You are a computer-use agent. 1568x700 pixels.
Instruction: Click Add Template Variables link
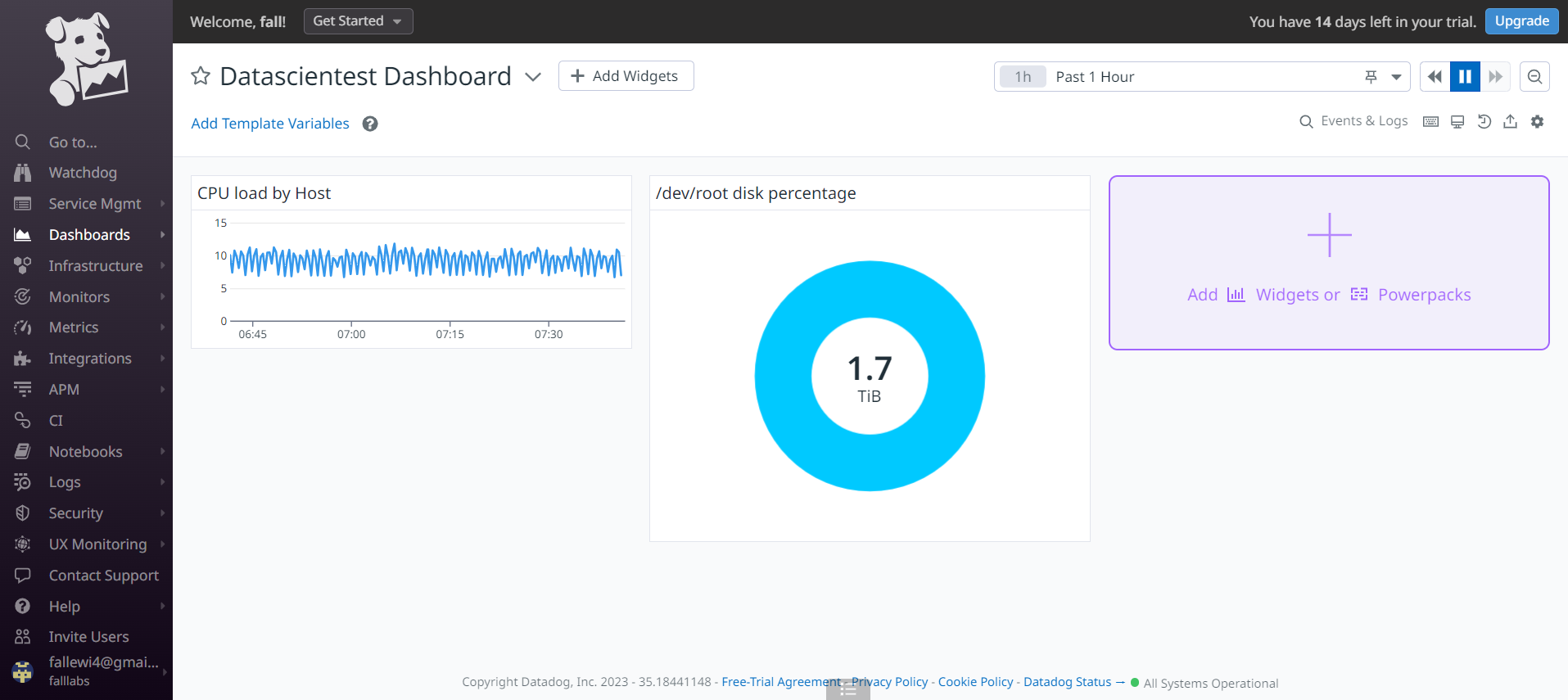pyautogui.click(x=270, y=124)
